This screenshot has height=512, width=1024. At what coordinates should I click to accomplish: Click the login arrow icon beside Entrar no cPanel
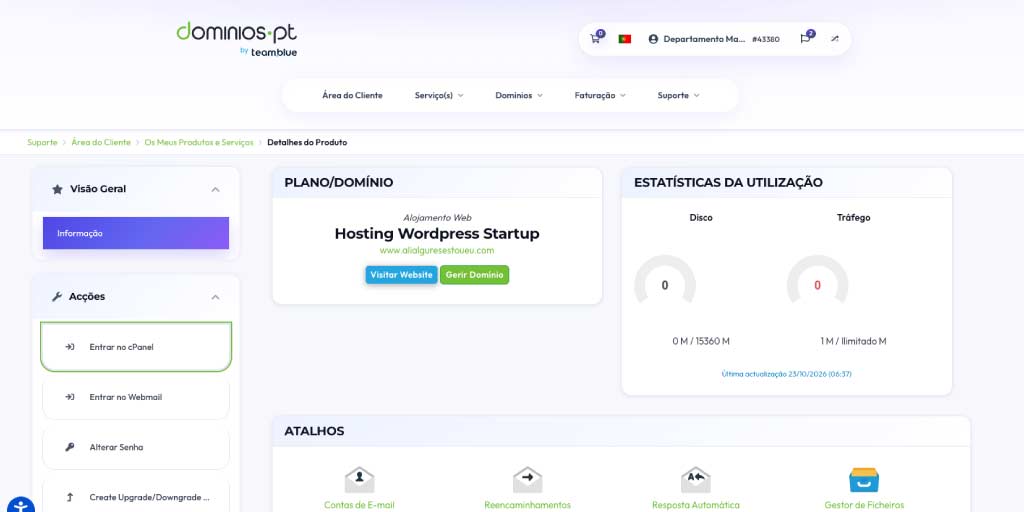[x=70, y=347]
